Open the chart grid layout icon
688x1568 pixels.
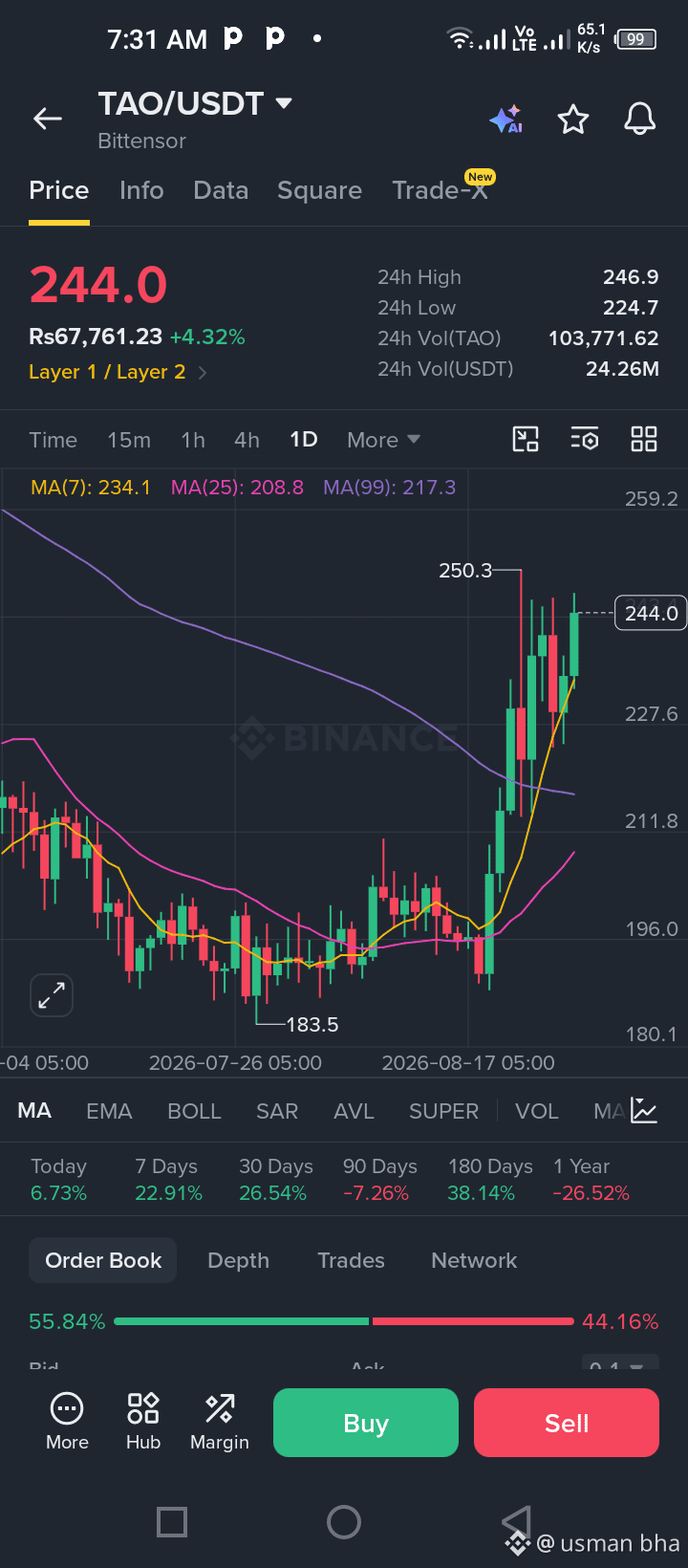click(644, 439)
